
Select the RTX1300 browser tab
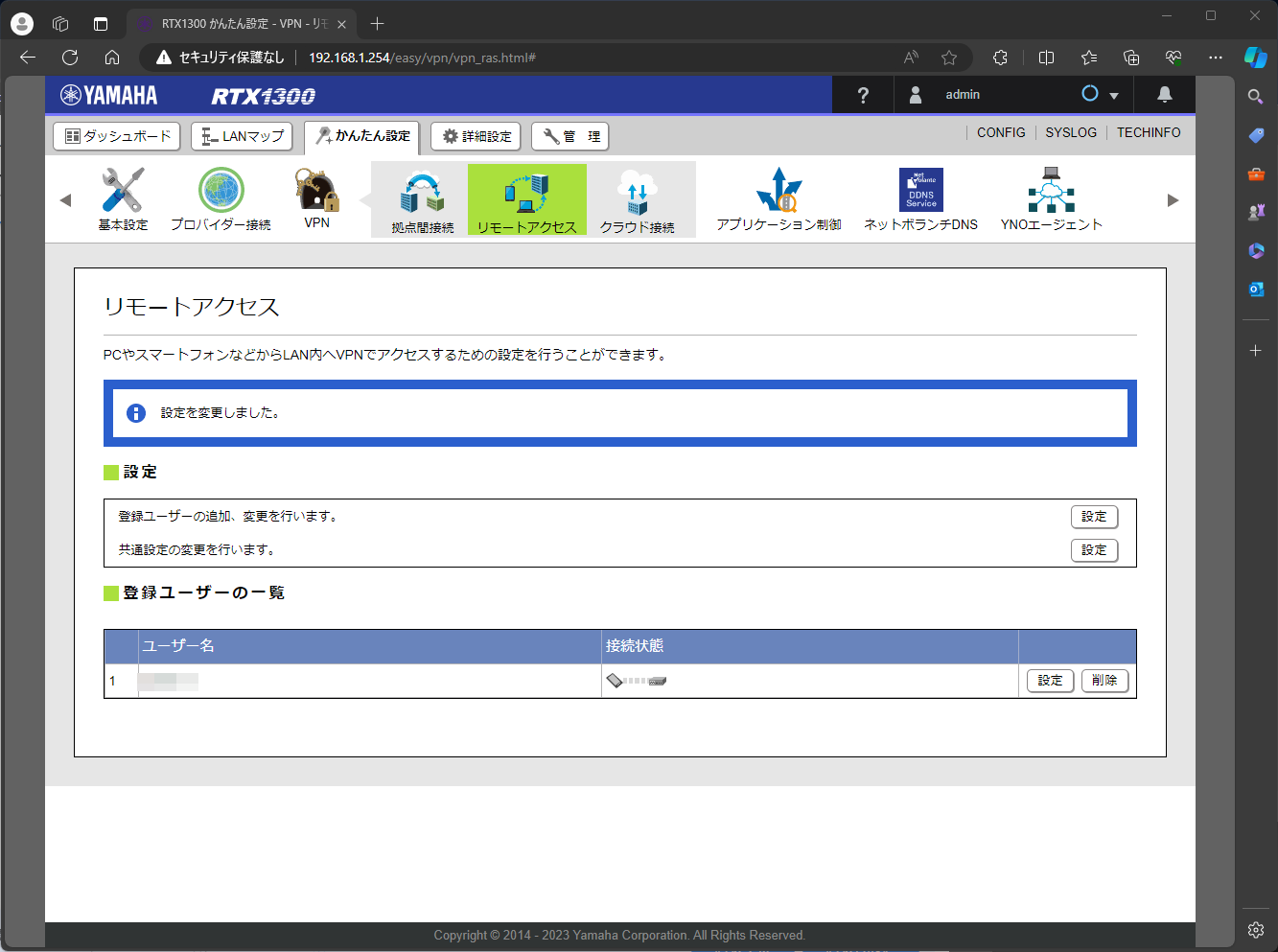coord(242,24)
